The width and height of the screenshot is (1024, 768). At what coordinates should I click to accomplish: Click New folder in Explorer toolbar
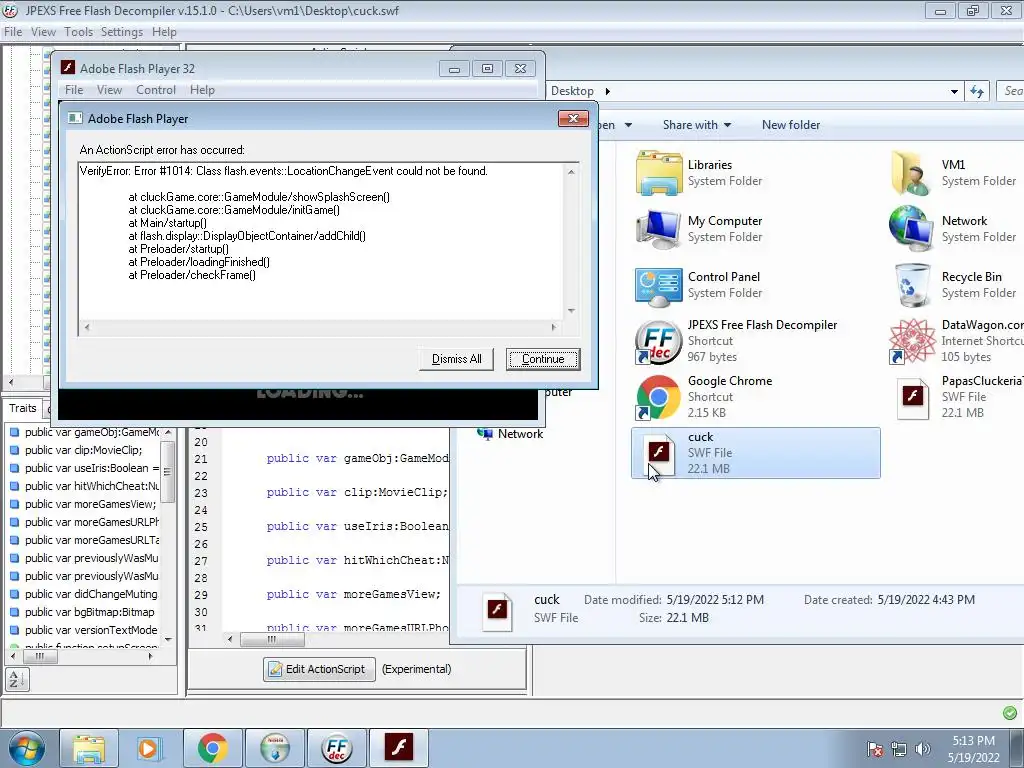pyautogui.click(x=791, y=125)
